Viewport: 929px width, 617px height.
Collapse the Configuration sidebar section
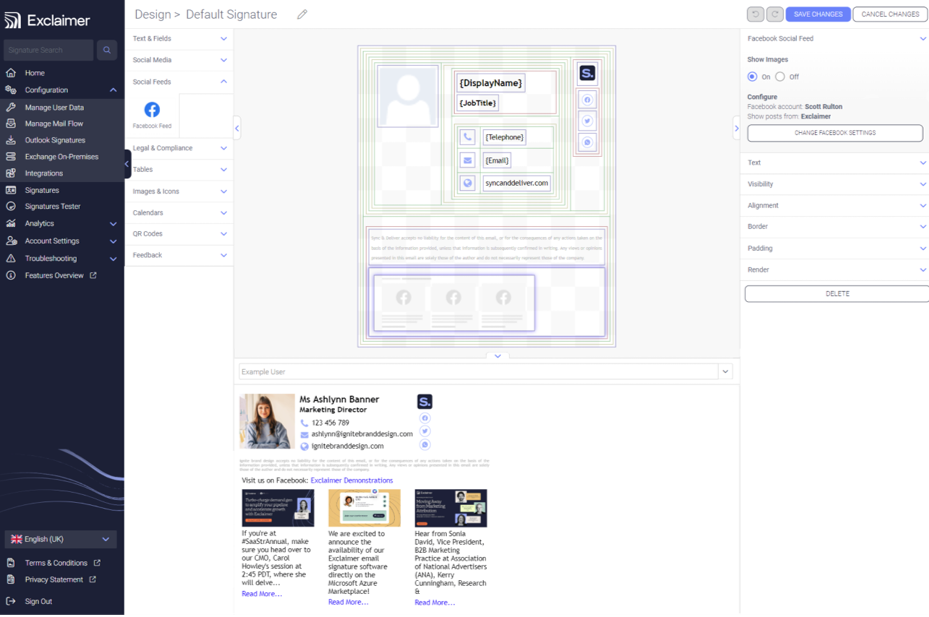coord(112,89)
